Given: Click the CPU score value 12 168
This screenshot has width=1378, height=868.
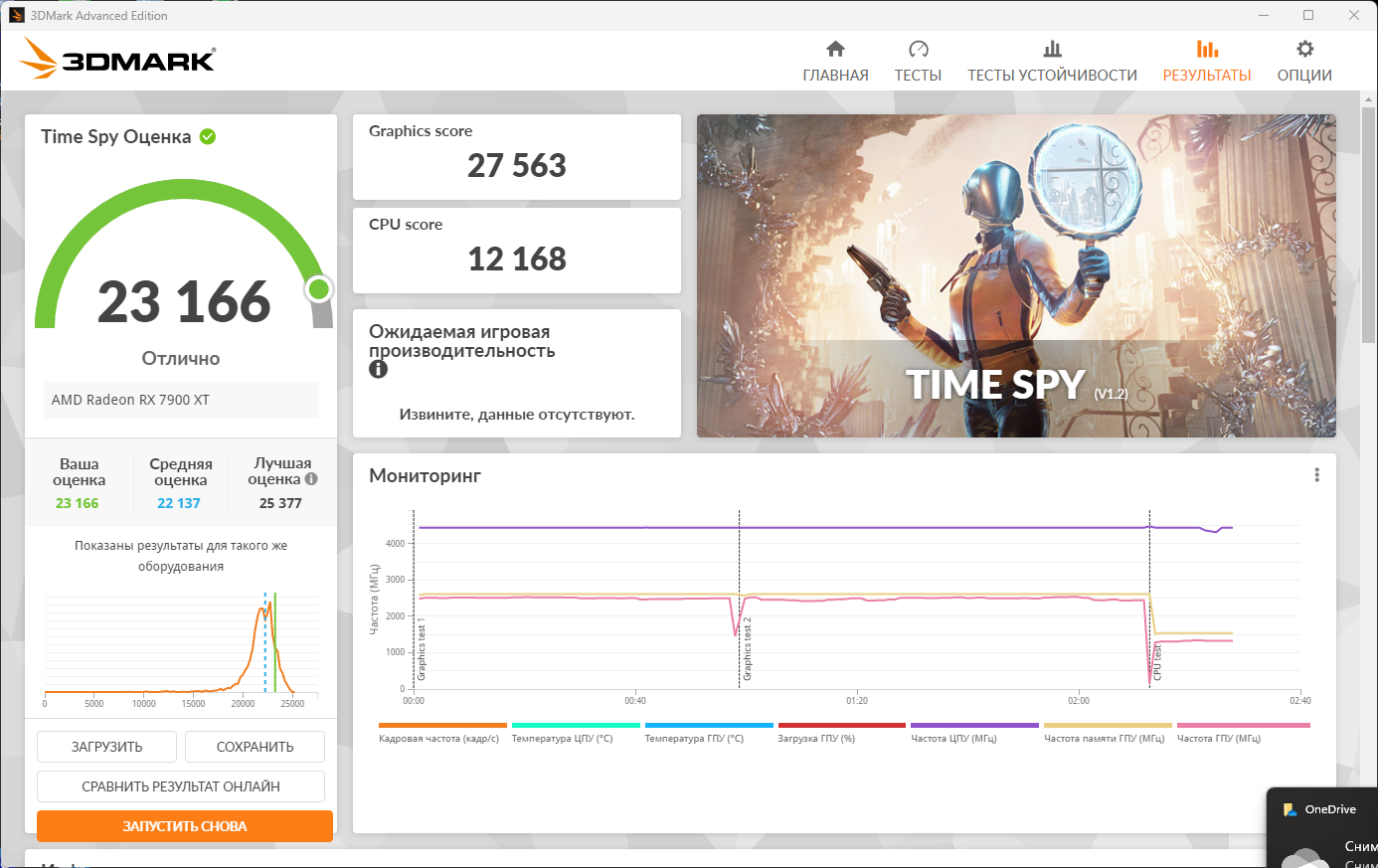Looking at the screenshot, I should [x=517, y=259].
